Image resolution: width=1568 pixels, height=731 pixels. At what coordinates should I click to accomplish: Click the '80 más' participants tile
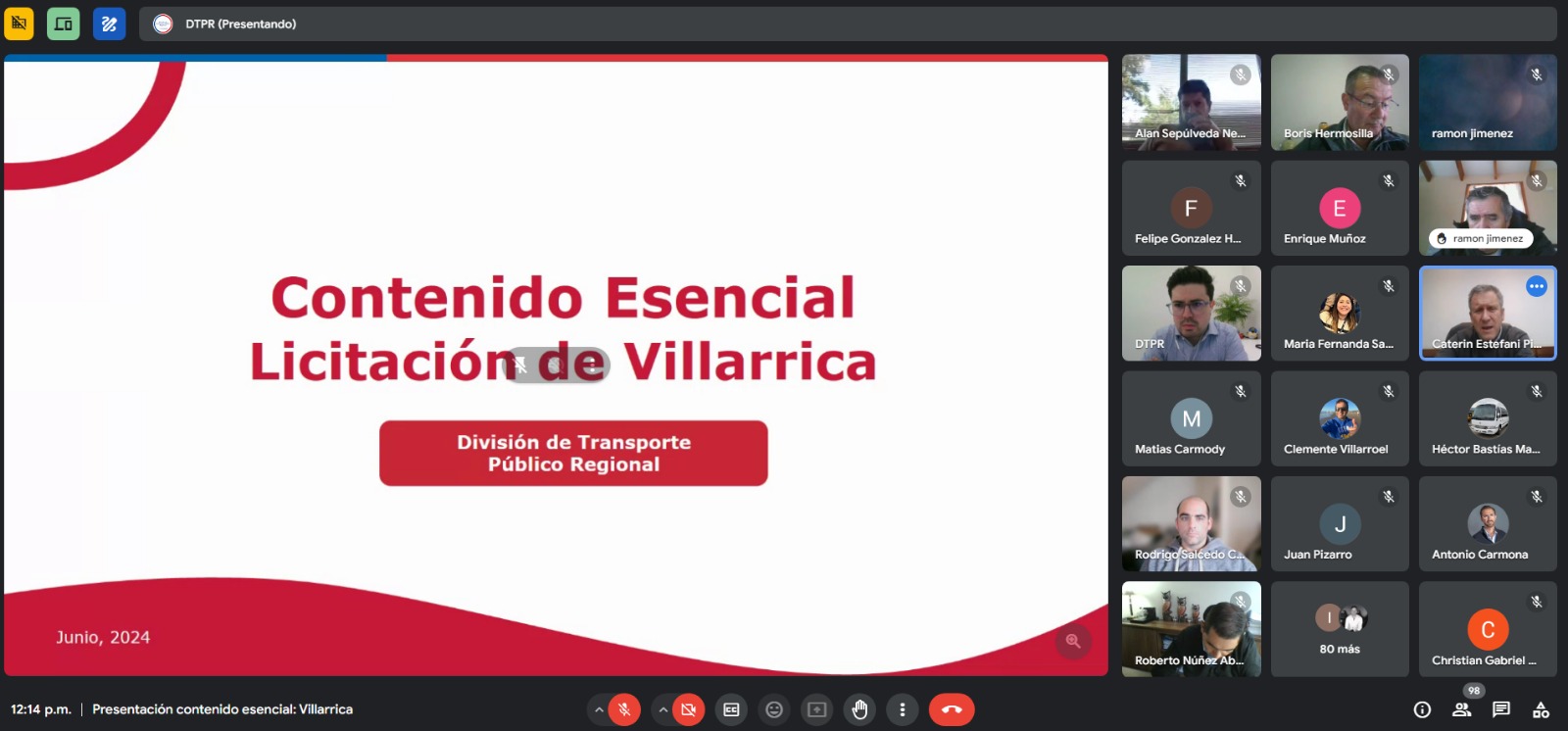1339,629
